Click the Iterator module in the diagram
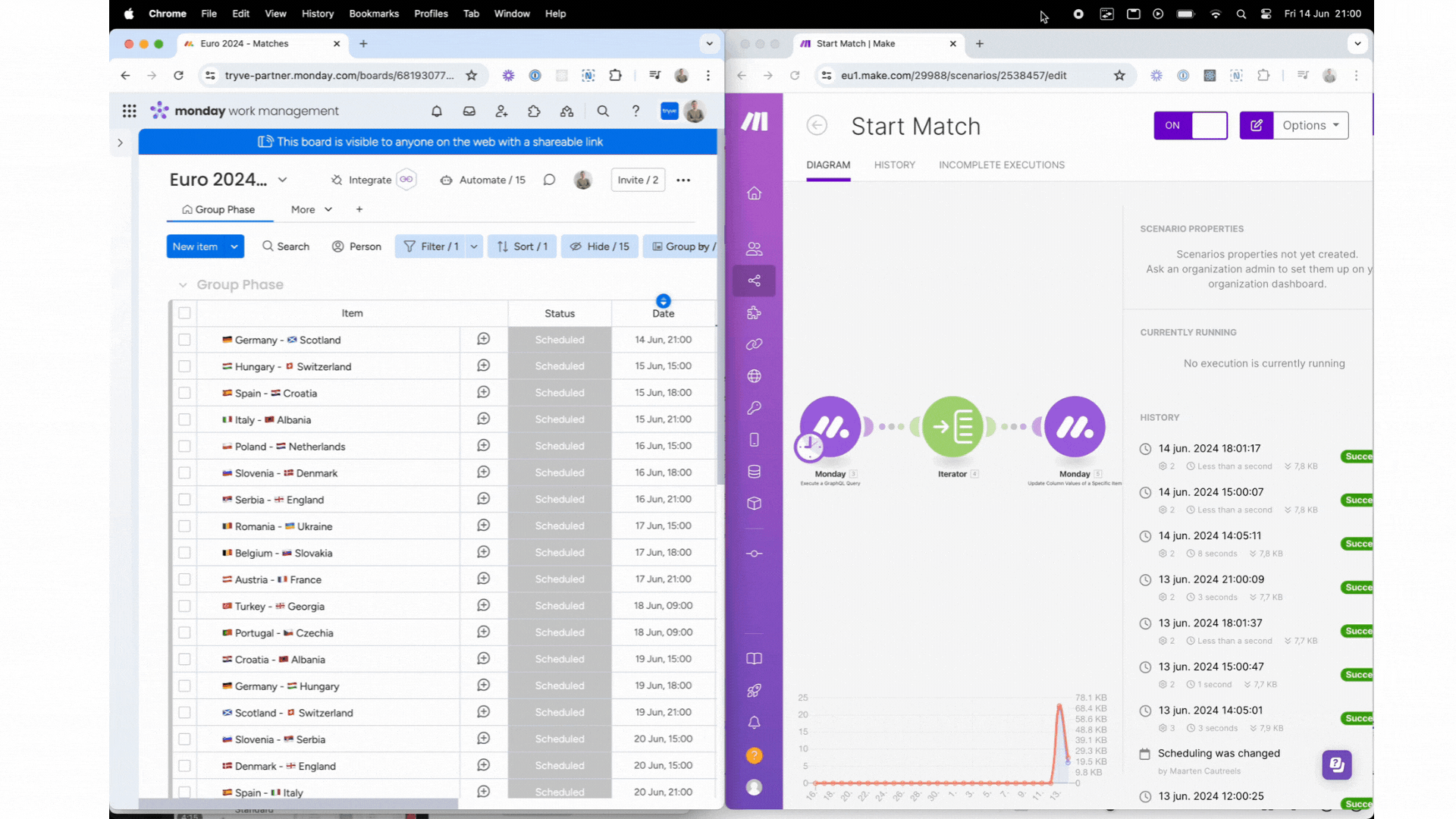The height and width of the screenshot is (819, 1456). coord(952,427)
